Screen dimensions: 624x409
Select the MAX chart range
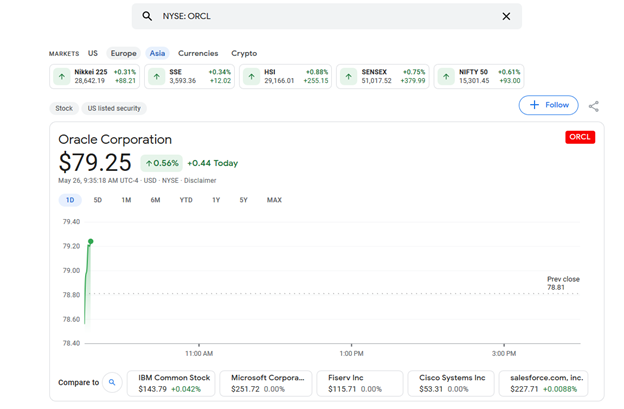point(274,200)
